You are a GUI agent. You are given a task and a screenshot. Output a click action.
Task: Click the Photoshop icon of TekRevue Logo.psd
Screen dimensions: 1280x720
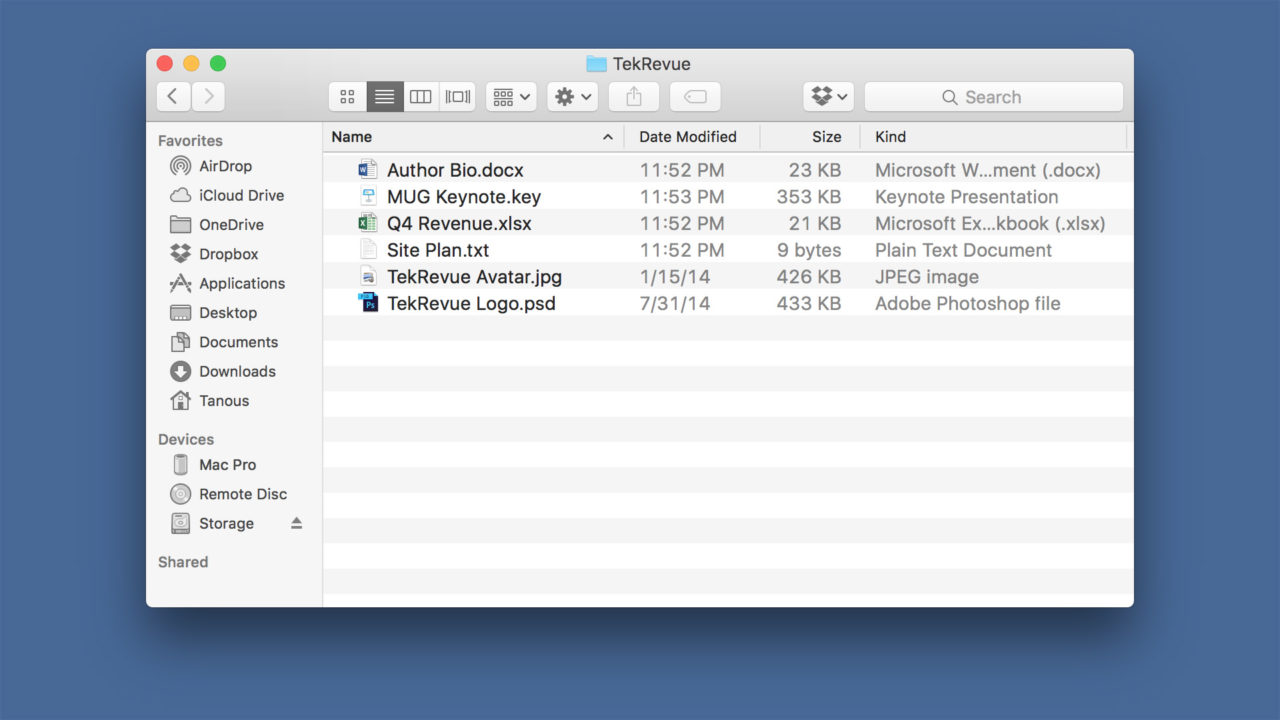pos(368,303)
